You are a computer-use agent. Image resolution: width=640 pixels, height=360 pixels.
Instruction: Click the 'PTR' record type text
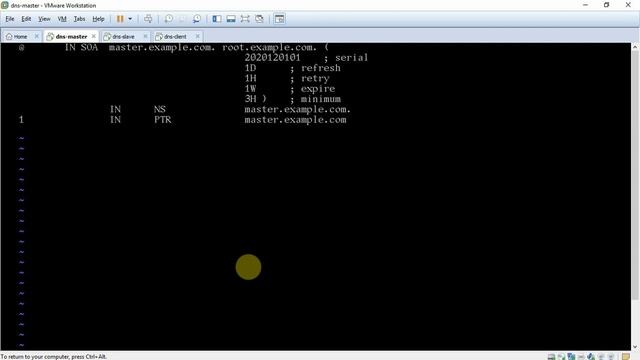(163, 120)
